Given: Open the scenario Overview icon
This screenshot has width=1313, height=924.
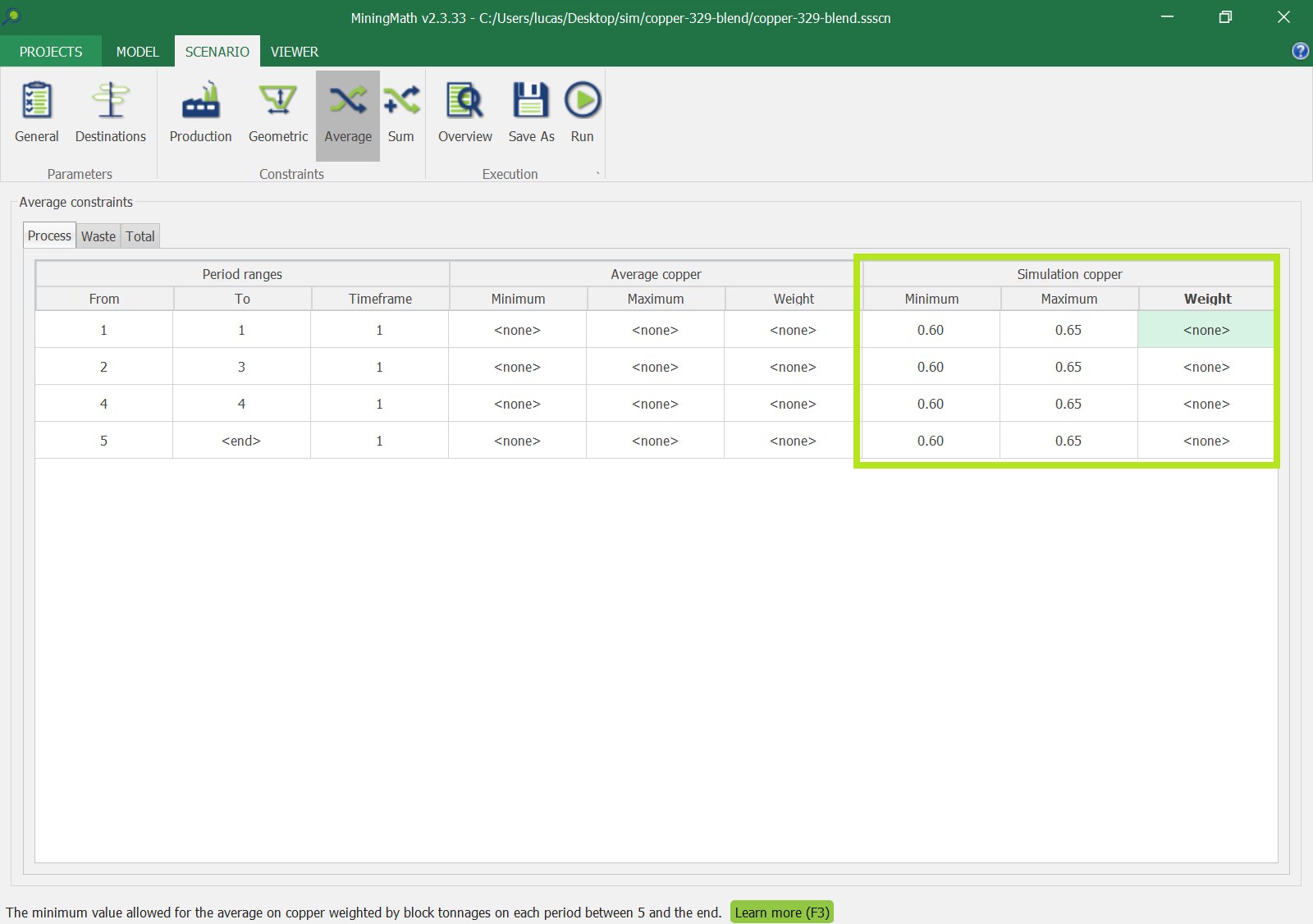Looking at the screenshot, I should (465, 112).
